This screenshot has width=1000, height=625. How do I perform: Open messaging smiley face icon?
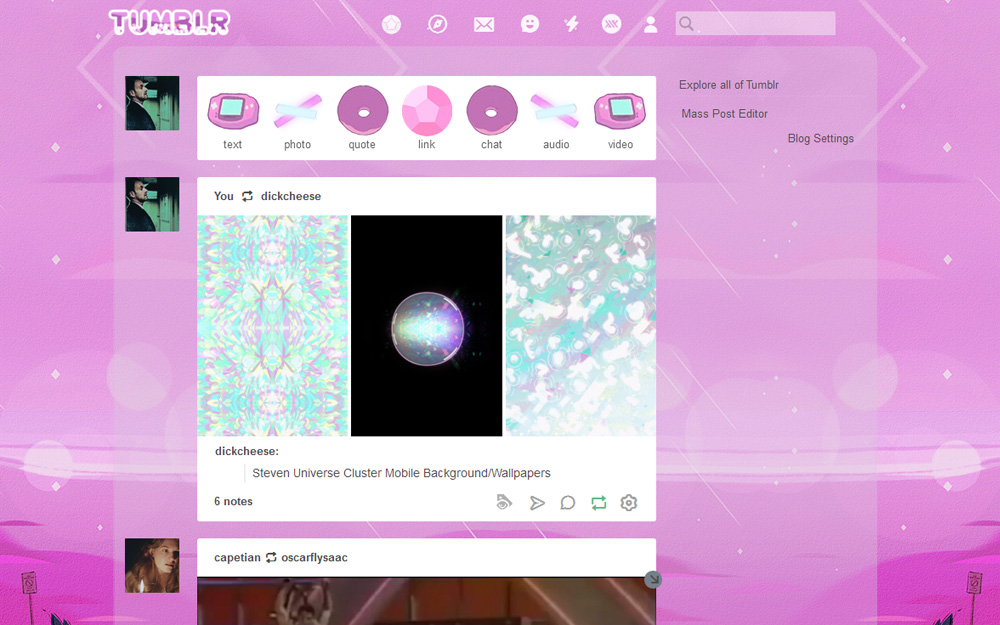[x=529, y=24]
